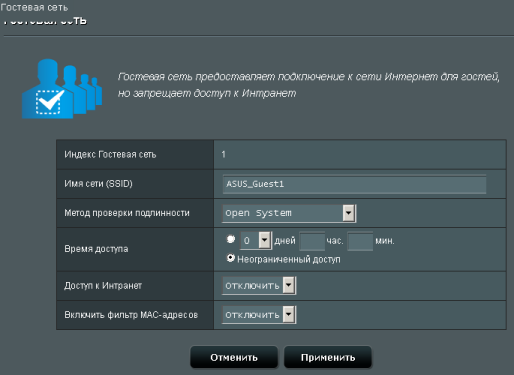Click the Имя сети (SSID) label
The width and height of the screenshot is (514, 375).
pyautogui.click(x=98, y=184)
